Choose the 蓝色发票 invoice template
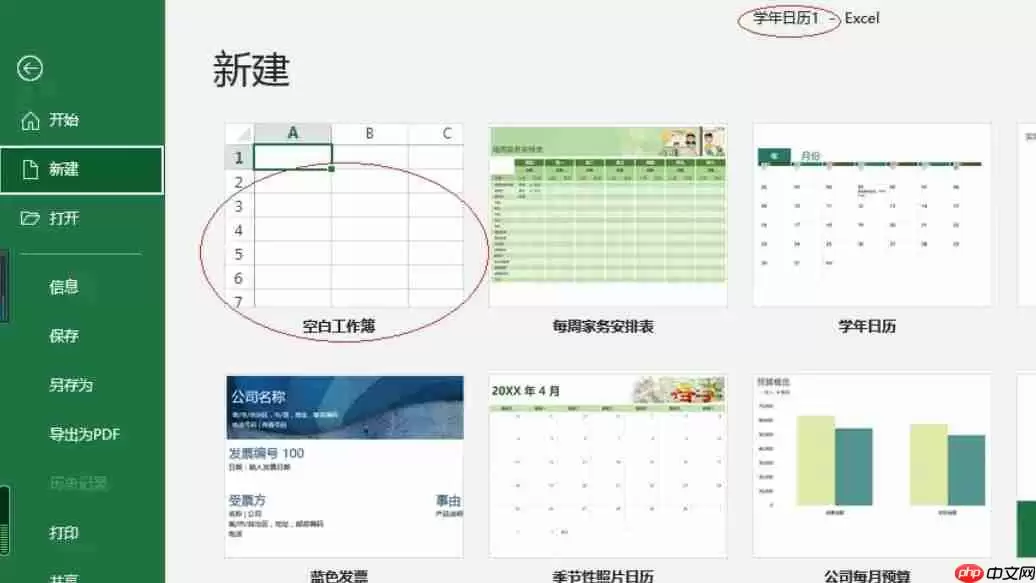This screenshot has width=1036, height=583. pos(345,465)
